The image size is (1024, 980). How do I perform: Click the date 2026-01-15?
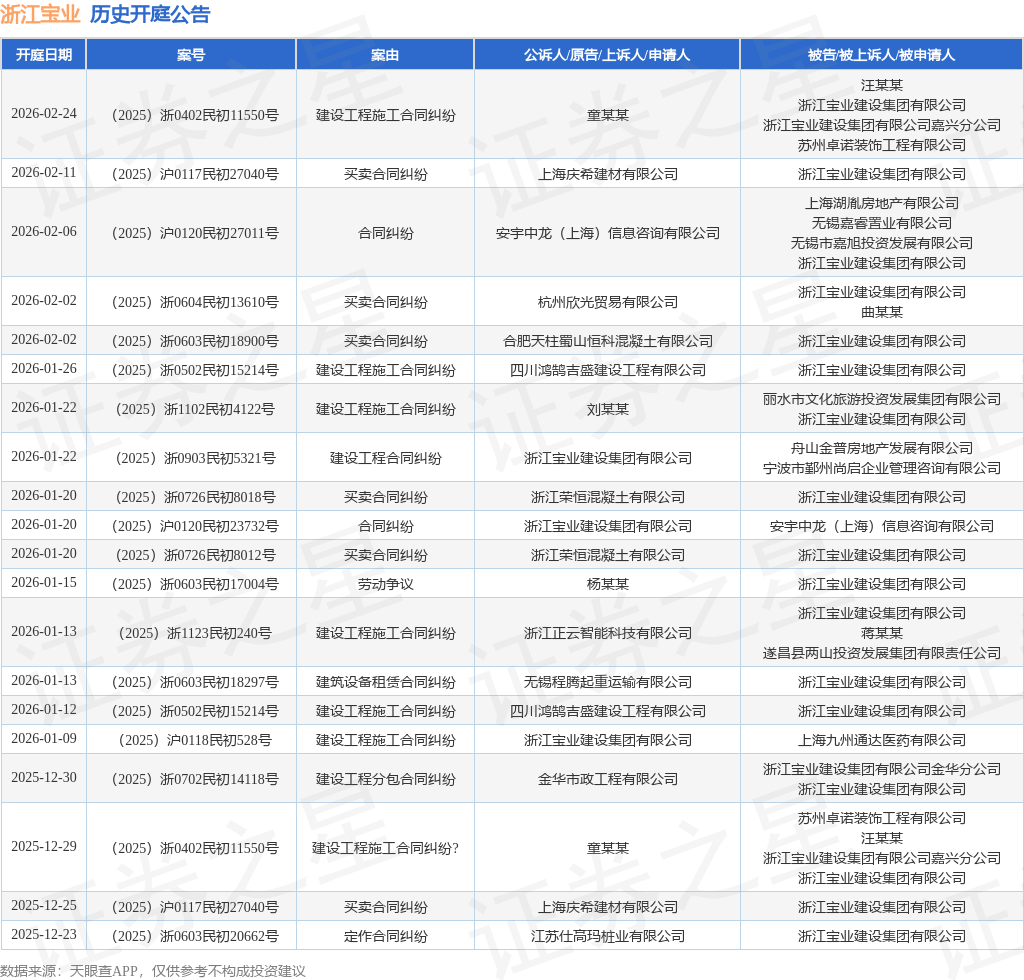[44, 582]
